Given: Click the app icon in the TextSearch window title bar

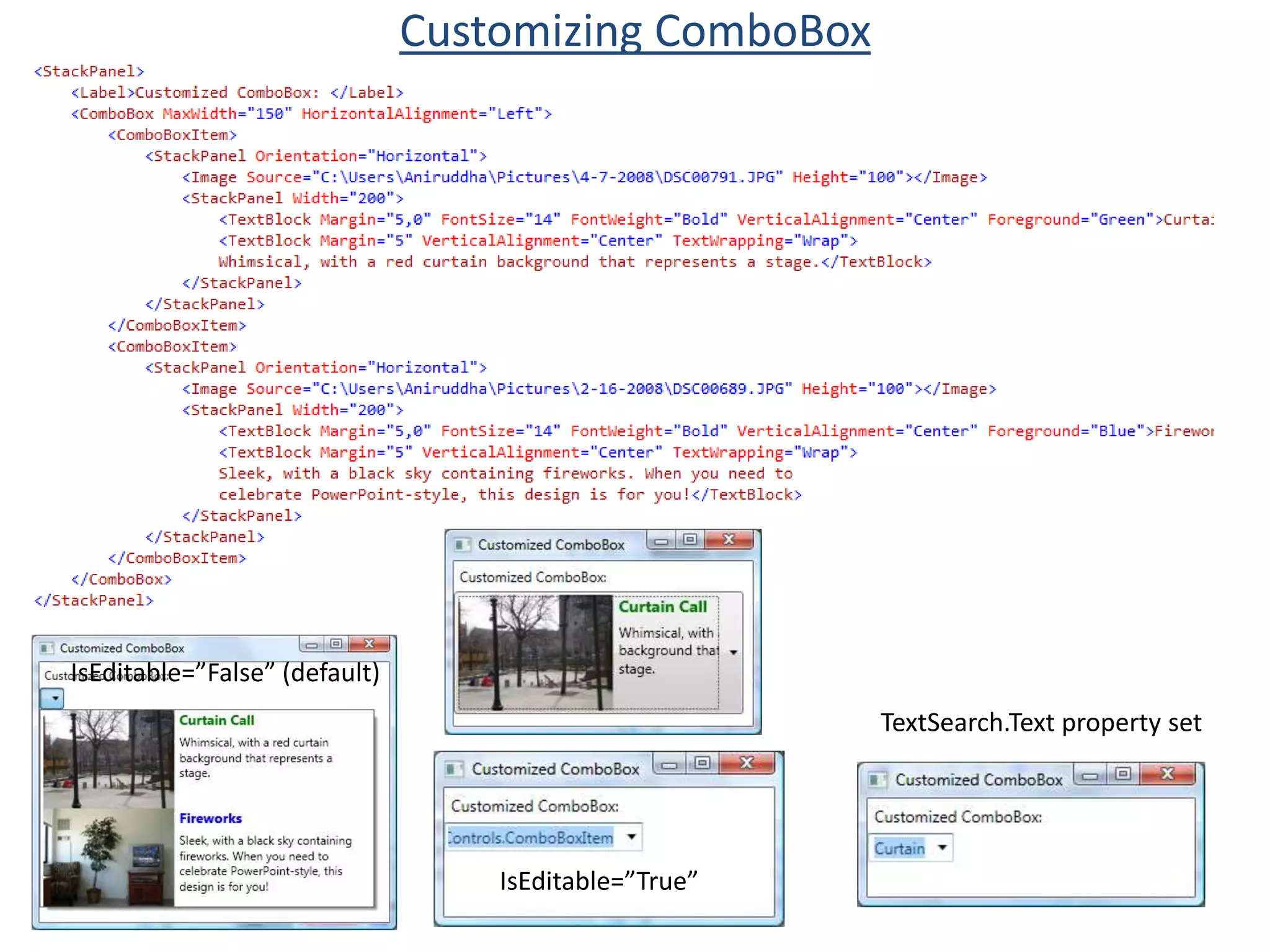Looking at the screenshot, I should pos(877,780).
